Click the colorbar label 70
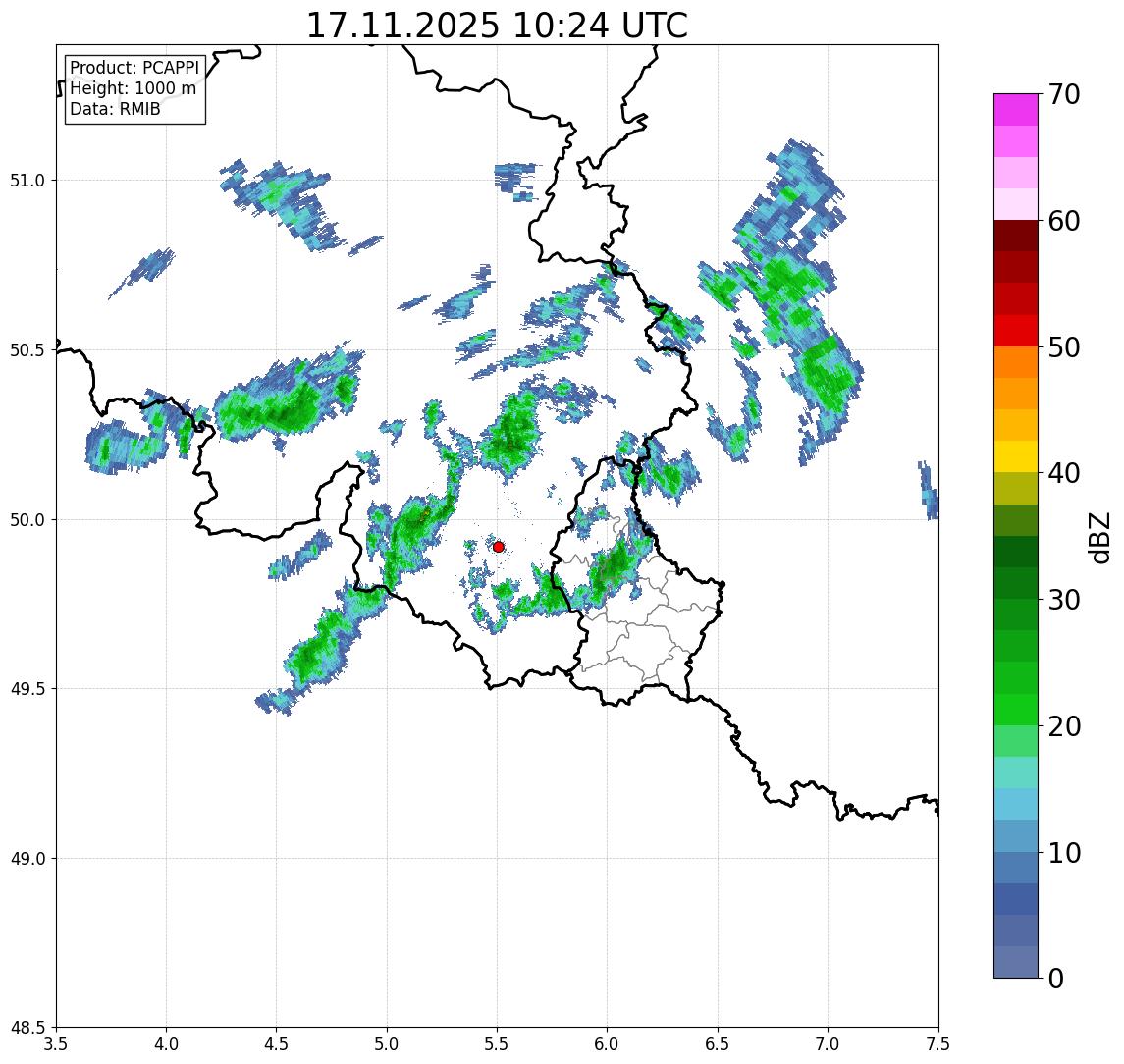The height and width of the screenshot is (1064, 1124). (x=1063, y=94)
